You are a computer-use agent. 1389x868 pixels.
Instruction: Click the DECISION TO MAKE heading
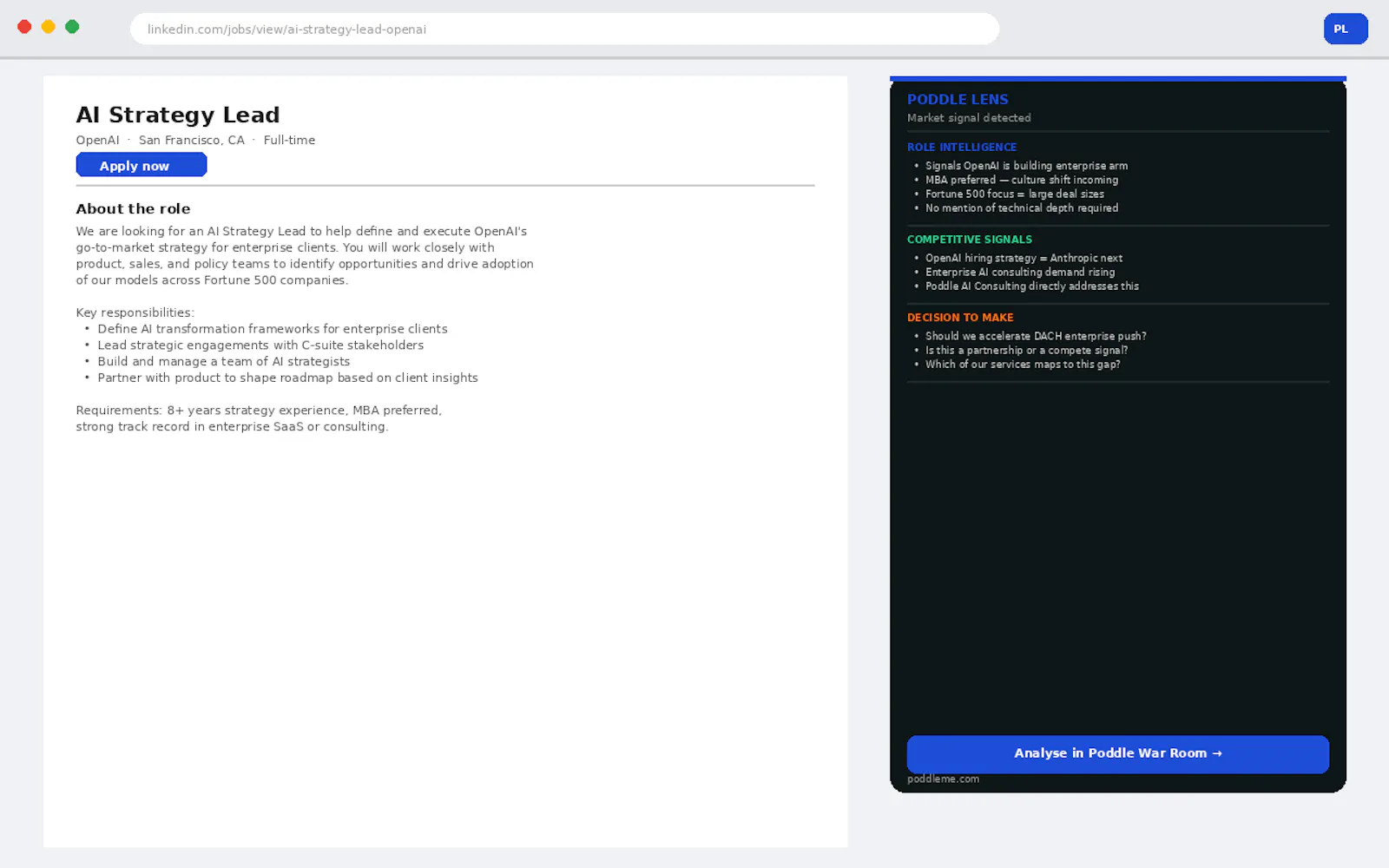click(x=960, y=318)
